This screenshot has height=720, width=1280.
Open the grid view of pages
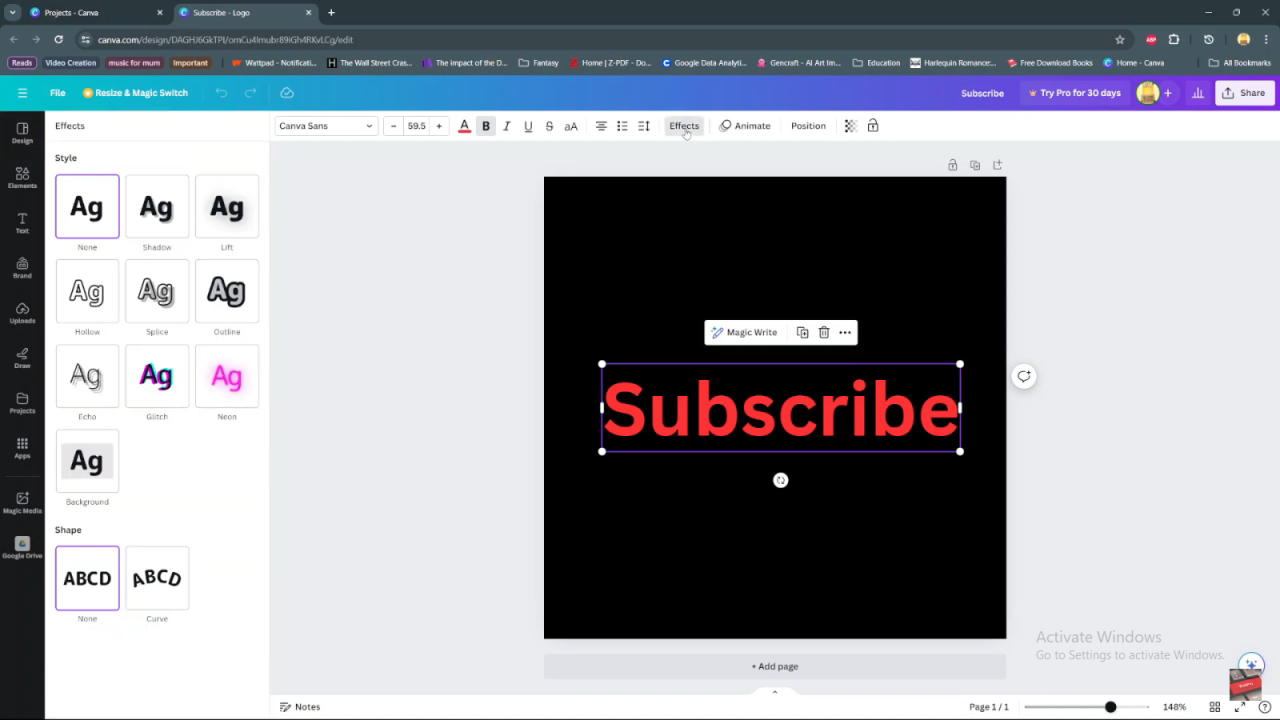1215,707
